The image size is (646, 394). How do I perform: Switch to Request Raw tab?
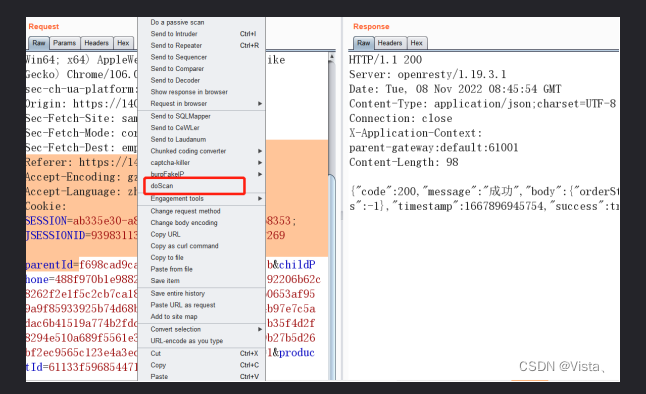tap(39, 43)
